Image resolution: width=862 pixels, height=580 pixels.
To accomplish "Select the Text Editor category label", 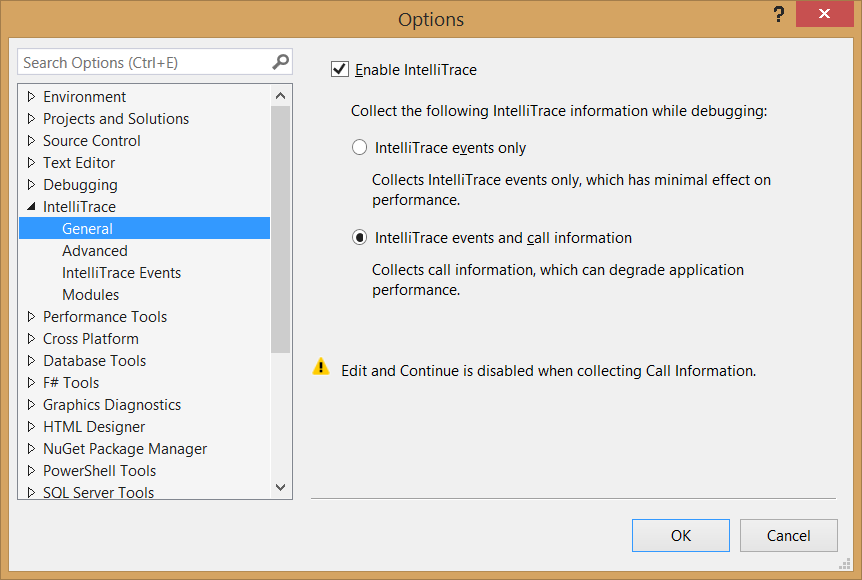I will point(79,163).
